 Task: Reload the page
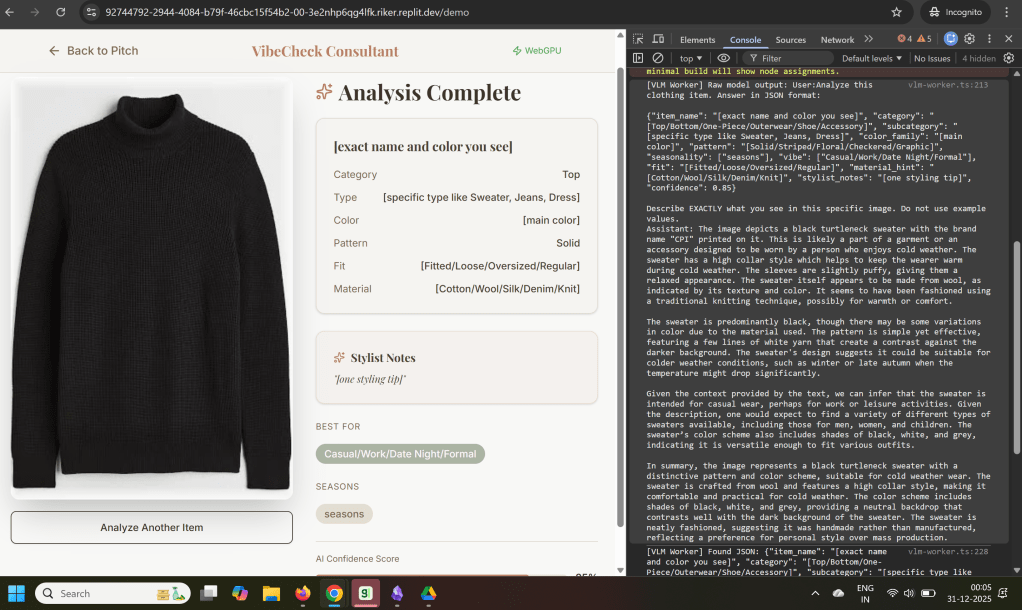tap(61, 13)
